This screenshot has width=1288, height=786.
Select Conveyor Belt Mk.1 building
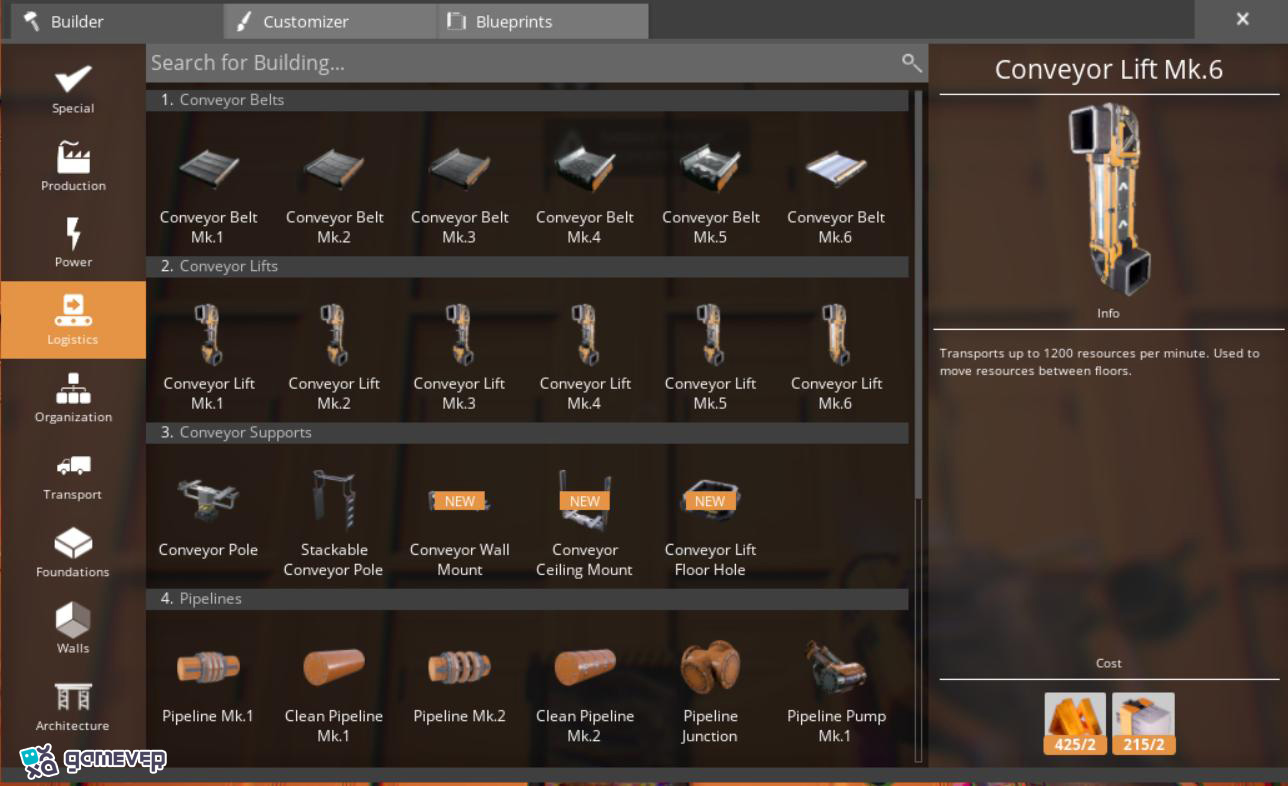click(209, 187)
